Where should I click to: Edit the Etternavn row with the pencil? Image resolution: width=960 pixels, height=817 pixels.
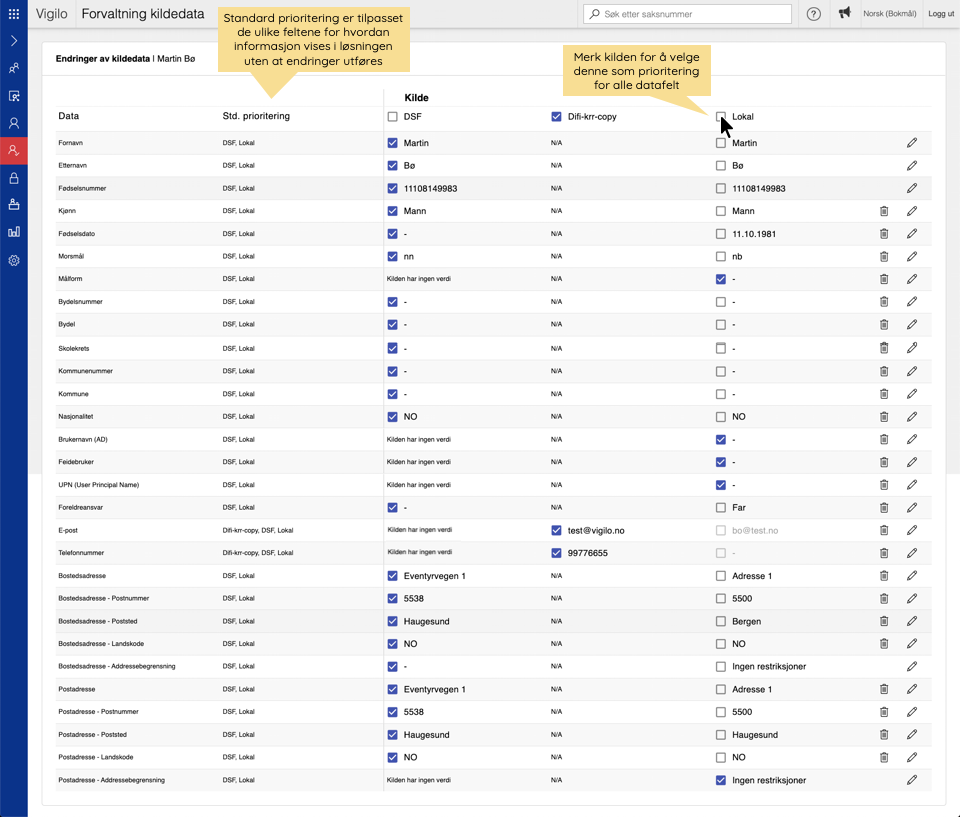pos(912,165)
